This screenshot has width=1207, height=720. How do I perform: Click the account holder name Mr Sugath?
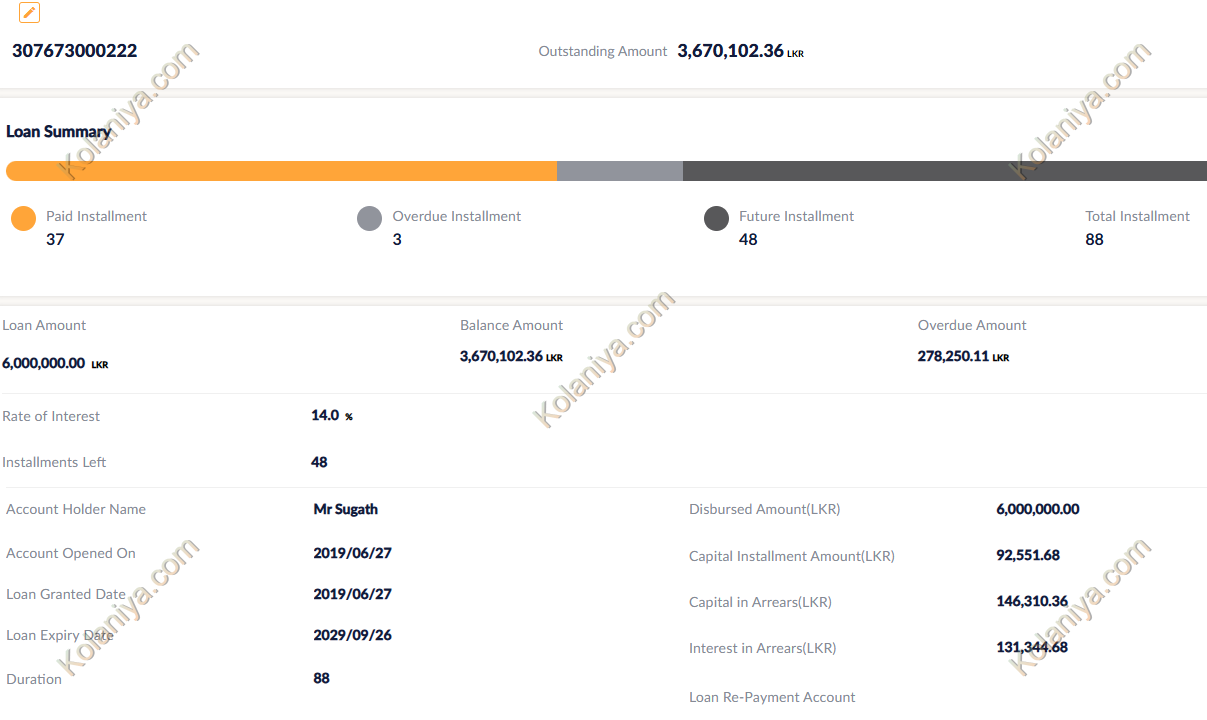point(346,509)
